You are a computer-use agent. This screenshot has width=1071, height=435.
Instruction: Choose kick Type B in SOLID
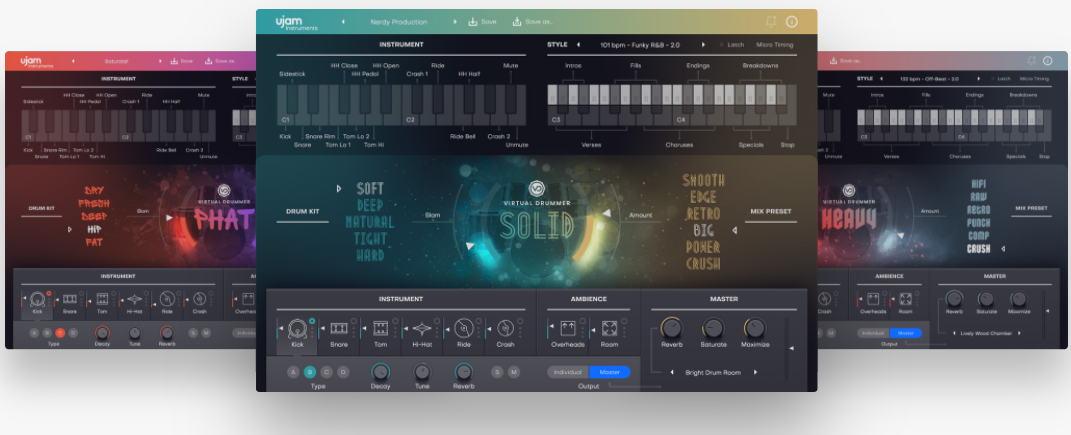(310, 372)
